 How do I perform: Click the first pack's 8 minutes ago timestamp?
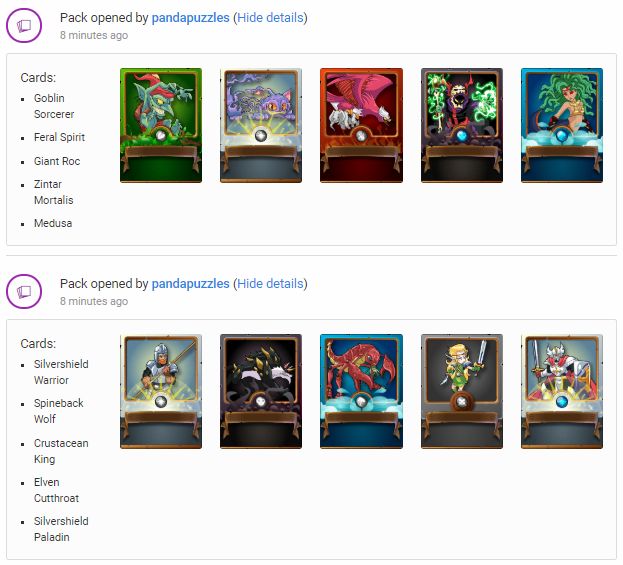coord(94,35)
